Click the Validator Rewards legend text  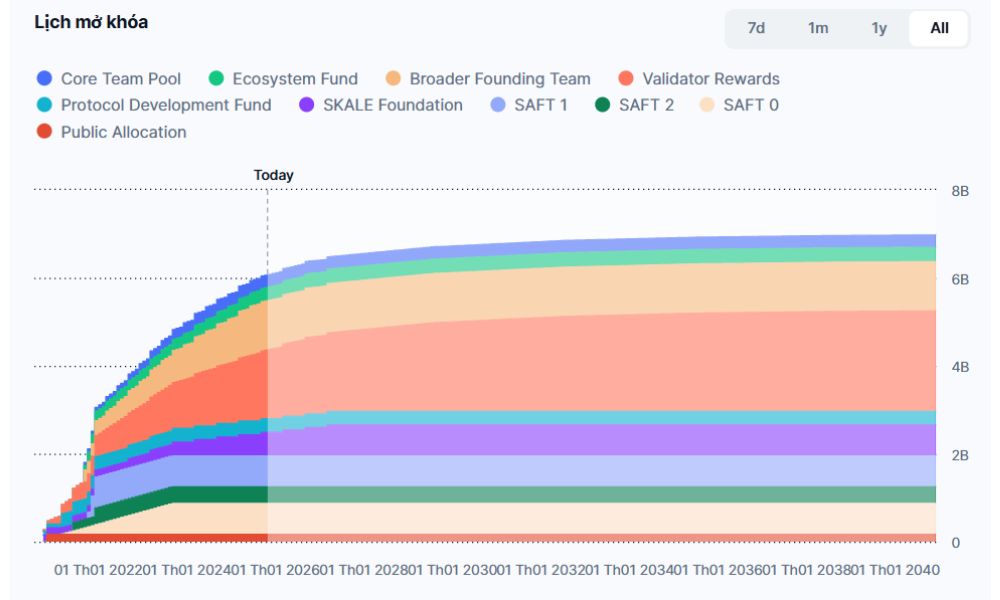[711, 79]
